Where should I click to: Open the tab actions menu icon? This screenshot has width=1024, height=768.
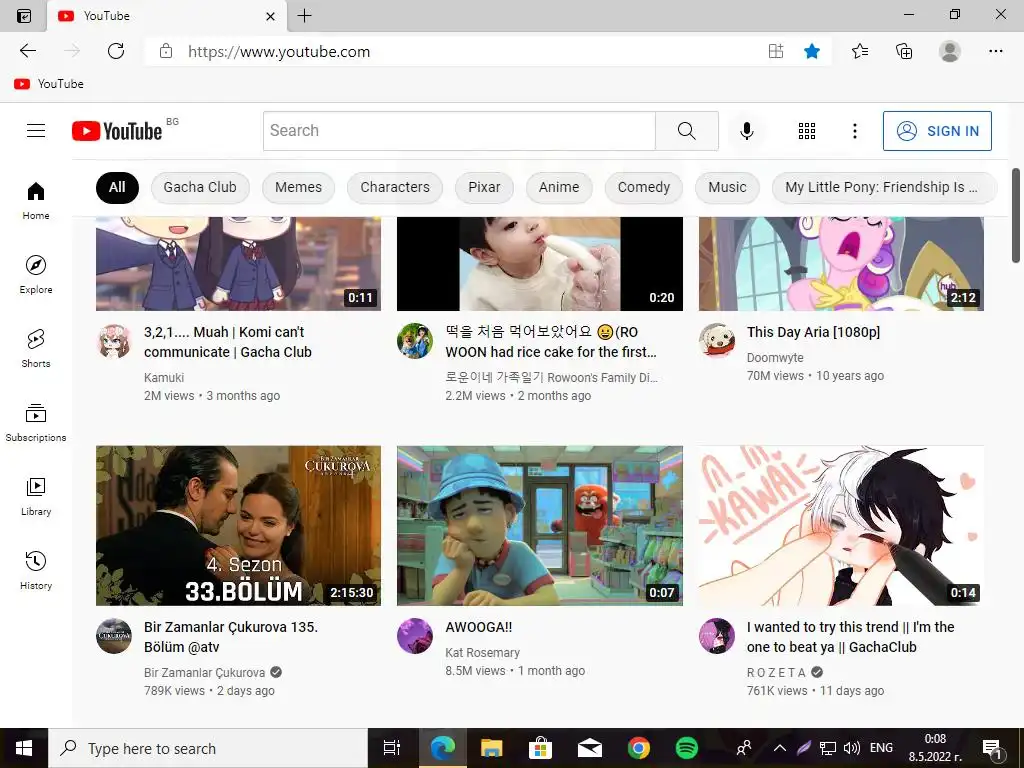[x=24, y=16]
